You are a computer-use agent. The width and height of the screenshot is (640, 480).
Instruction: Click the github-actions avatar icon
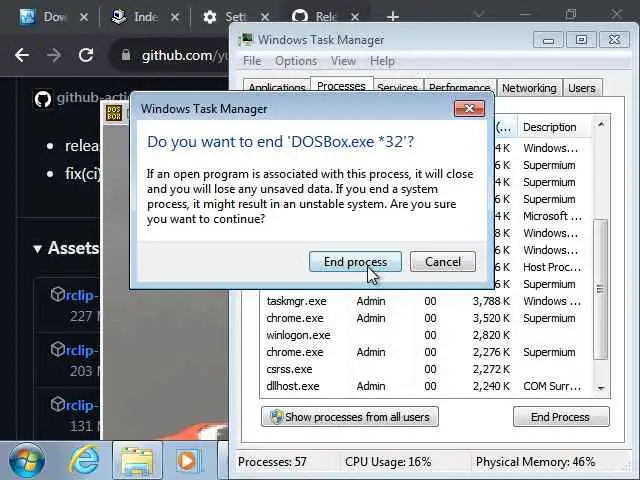43,99
